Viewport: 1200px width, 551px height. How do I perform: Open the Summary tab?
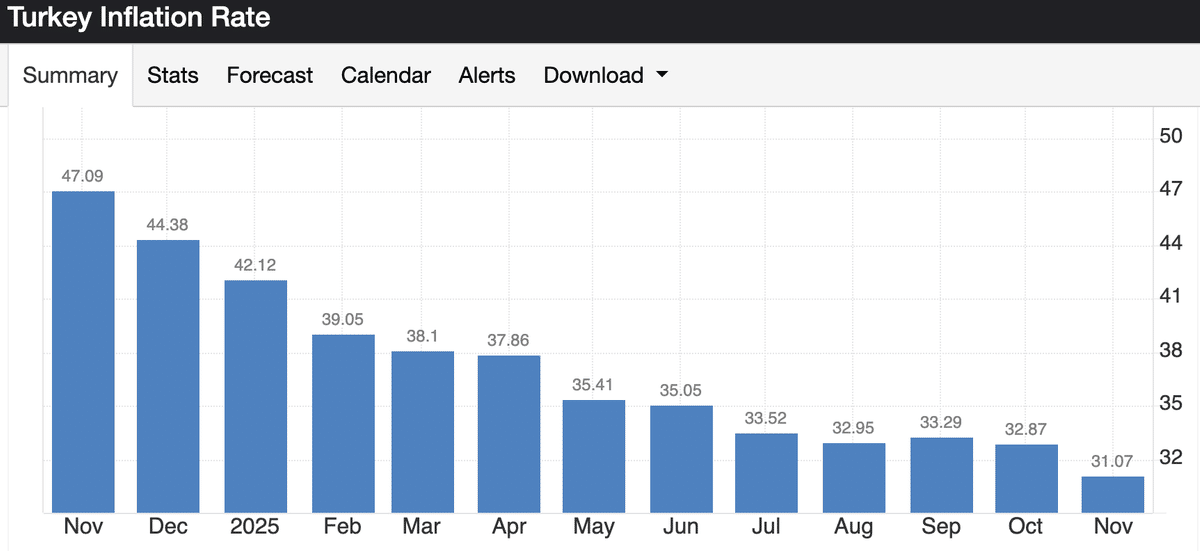coord(70,76)
